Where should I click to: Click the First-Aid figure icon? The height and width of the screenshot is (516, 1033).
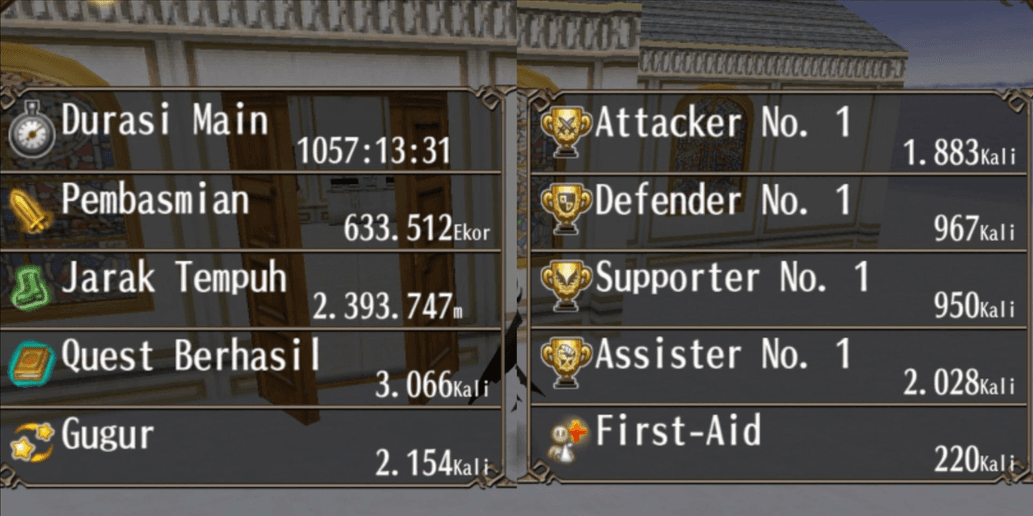(x=567, y=440)
